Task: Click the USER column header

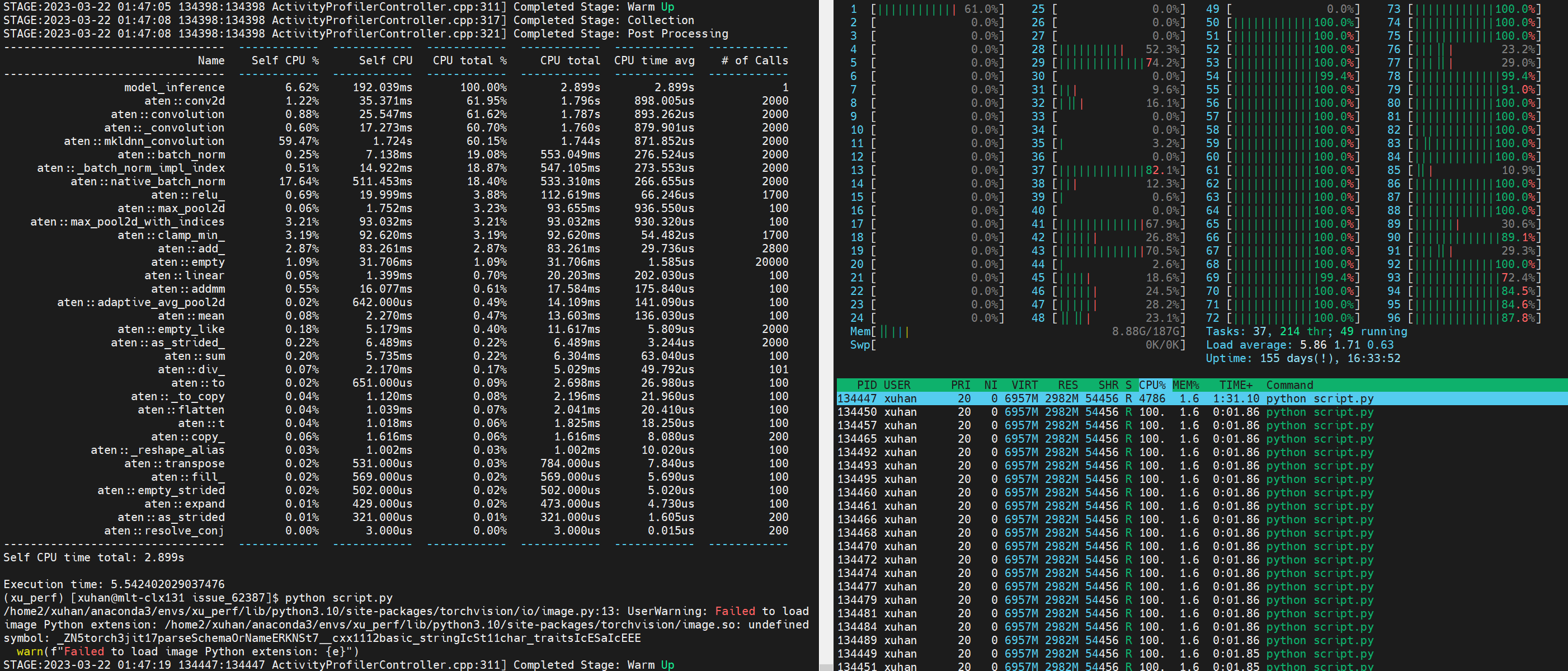Action: 898,385
